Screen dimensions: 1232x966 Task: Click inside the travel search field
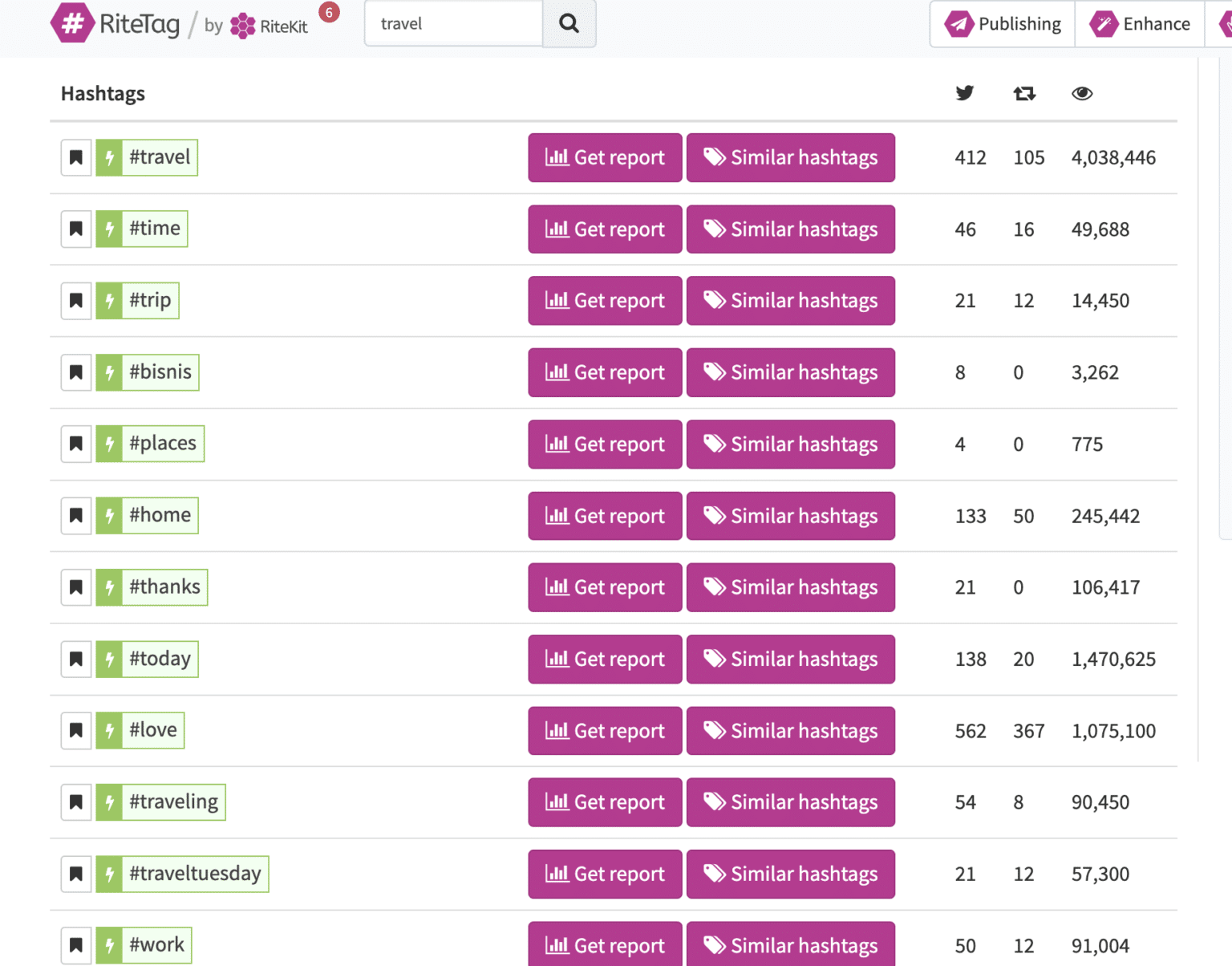click(453, 23)
